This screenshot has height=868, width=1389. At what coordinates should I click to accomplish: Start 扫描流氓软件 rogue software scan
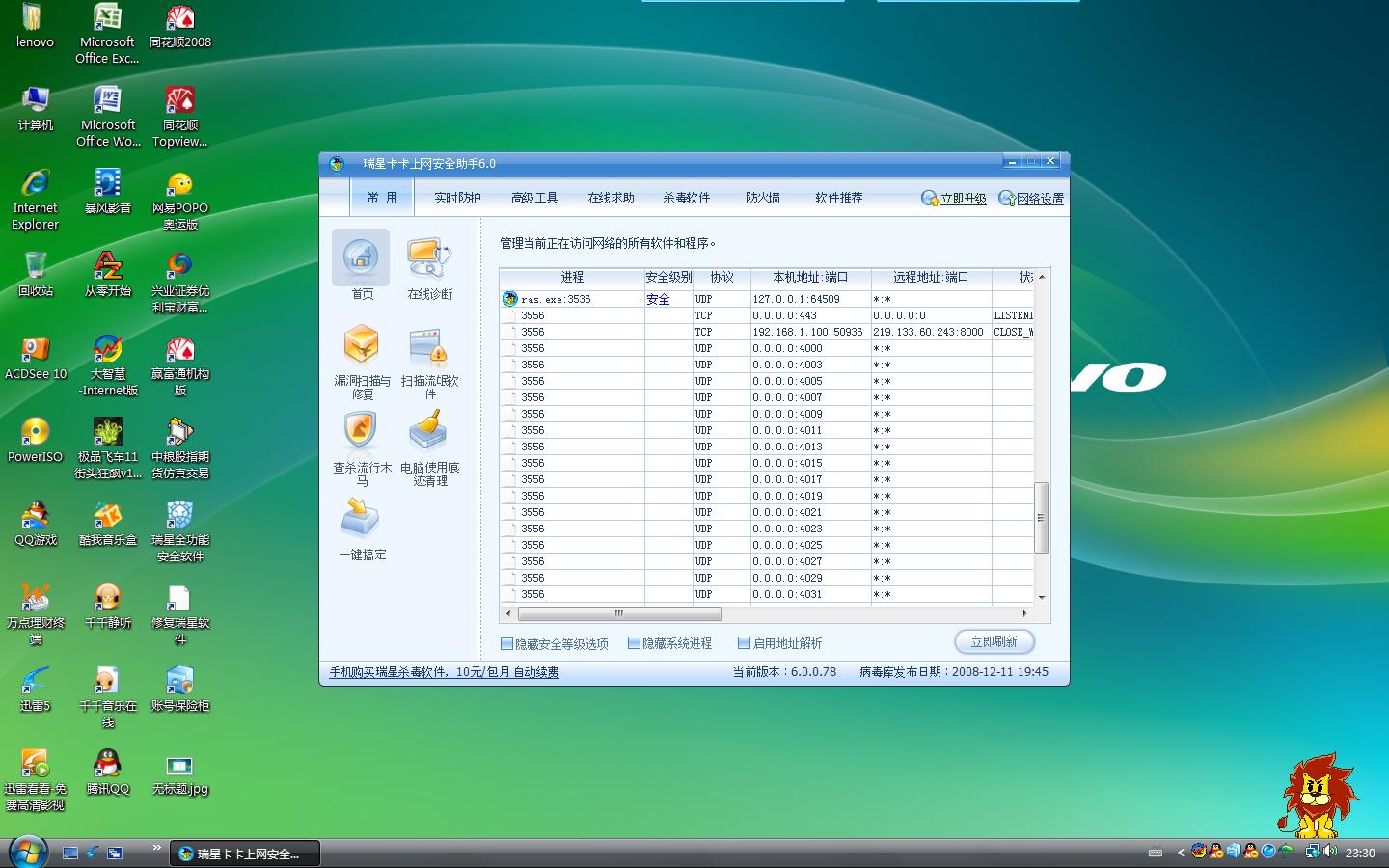click(x=429, y=346)
